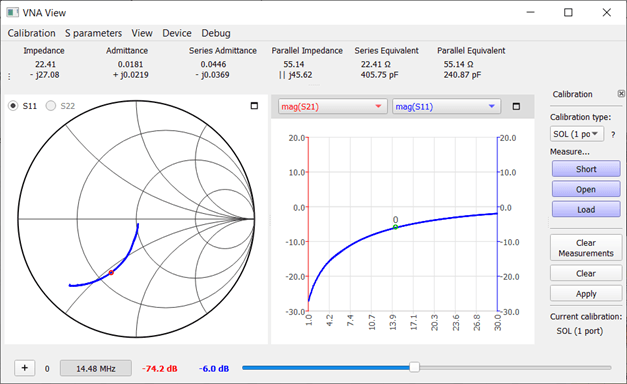
Task: Measure the Load standard
Action: [x=586, y=210]
